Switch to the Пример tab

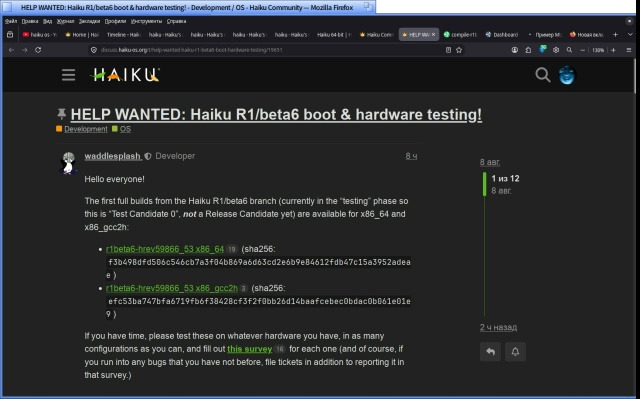[x=545, y=35]
